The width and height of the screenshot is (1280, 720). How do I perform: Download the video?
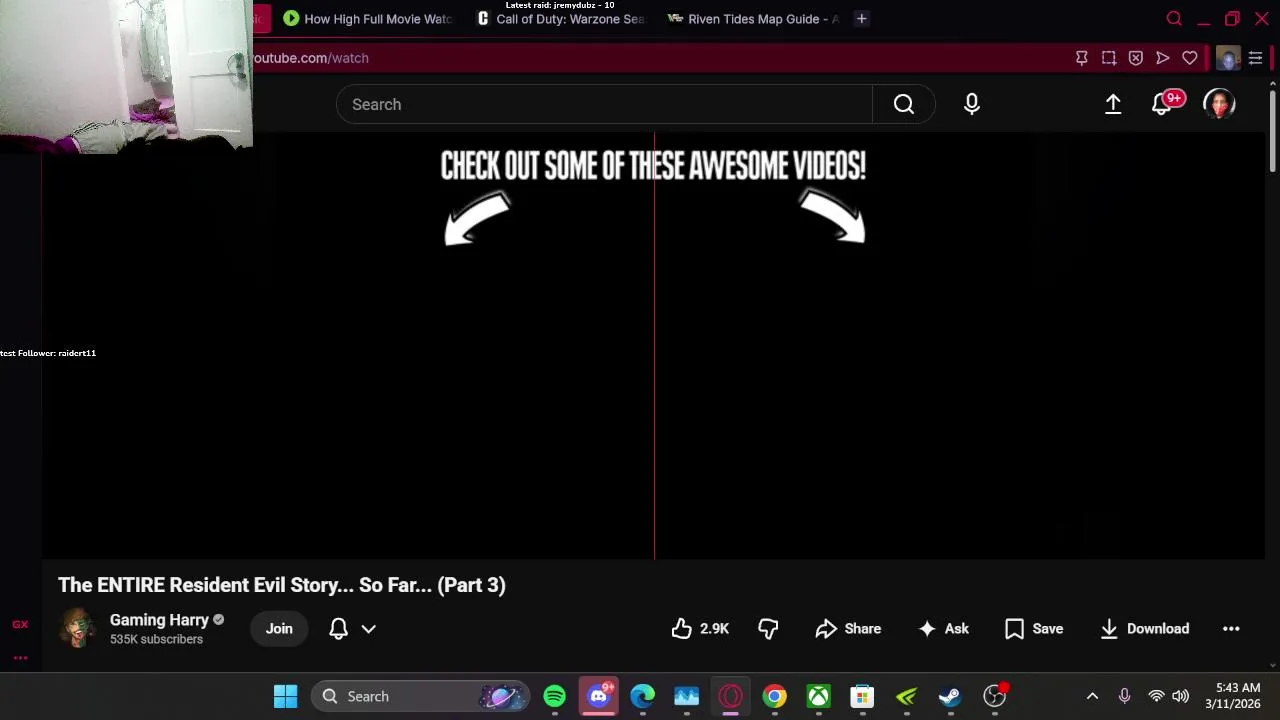[1144, 629]
